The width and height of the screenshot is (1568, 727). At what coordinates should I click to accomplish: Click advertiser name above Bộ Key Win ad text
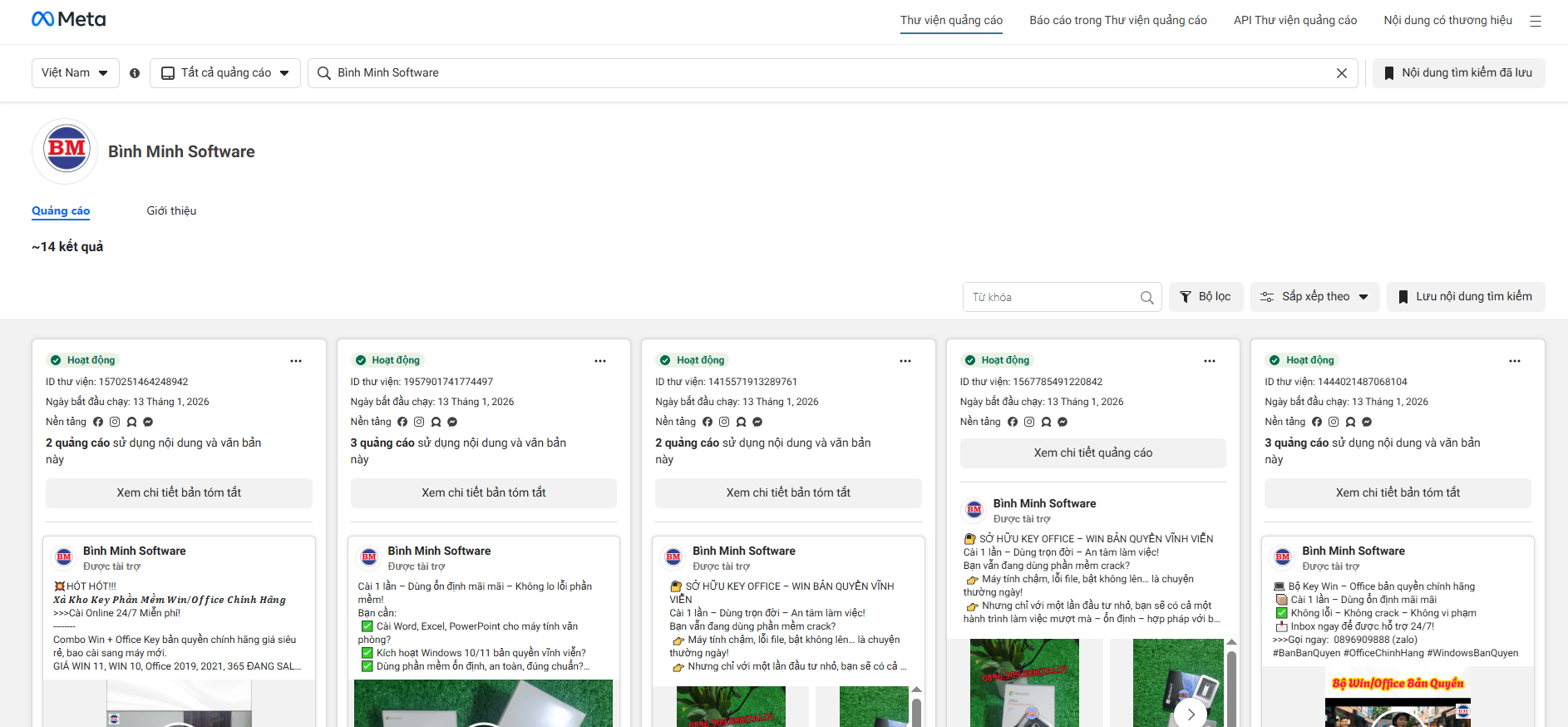click(1354, 551)
